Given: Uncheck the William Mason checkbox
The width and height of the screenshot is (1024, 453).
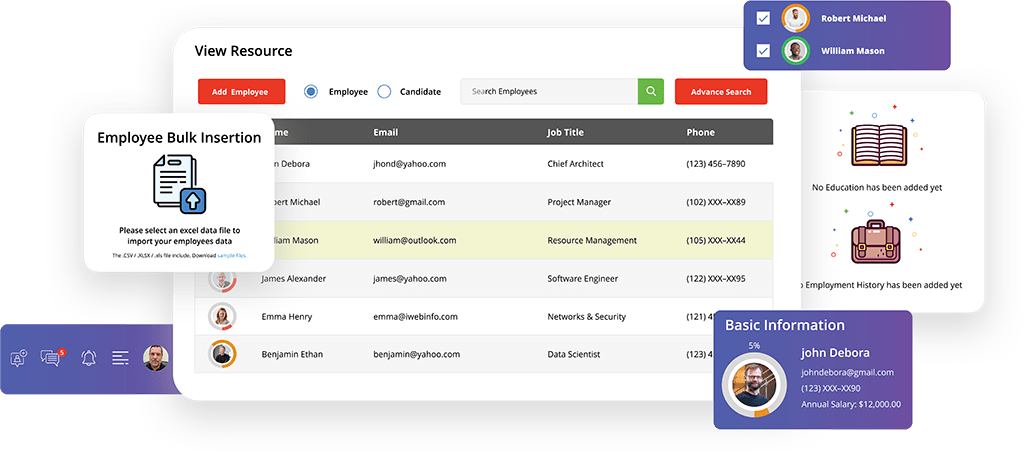Looking at the screenshot, I should point(763,51).
